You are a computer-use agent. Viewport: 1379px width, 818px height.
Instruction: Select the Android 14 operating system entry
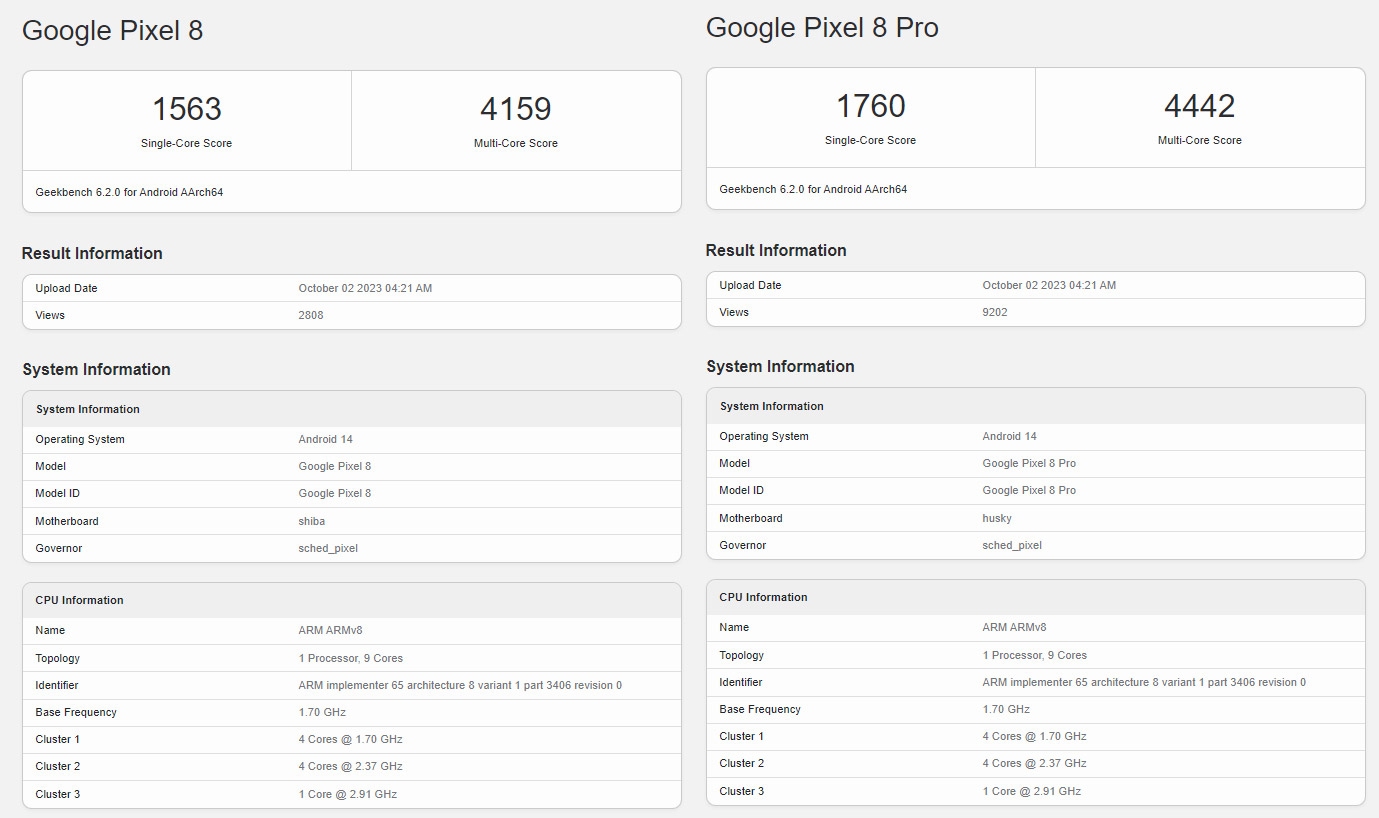(326, 438)
